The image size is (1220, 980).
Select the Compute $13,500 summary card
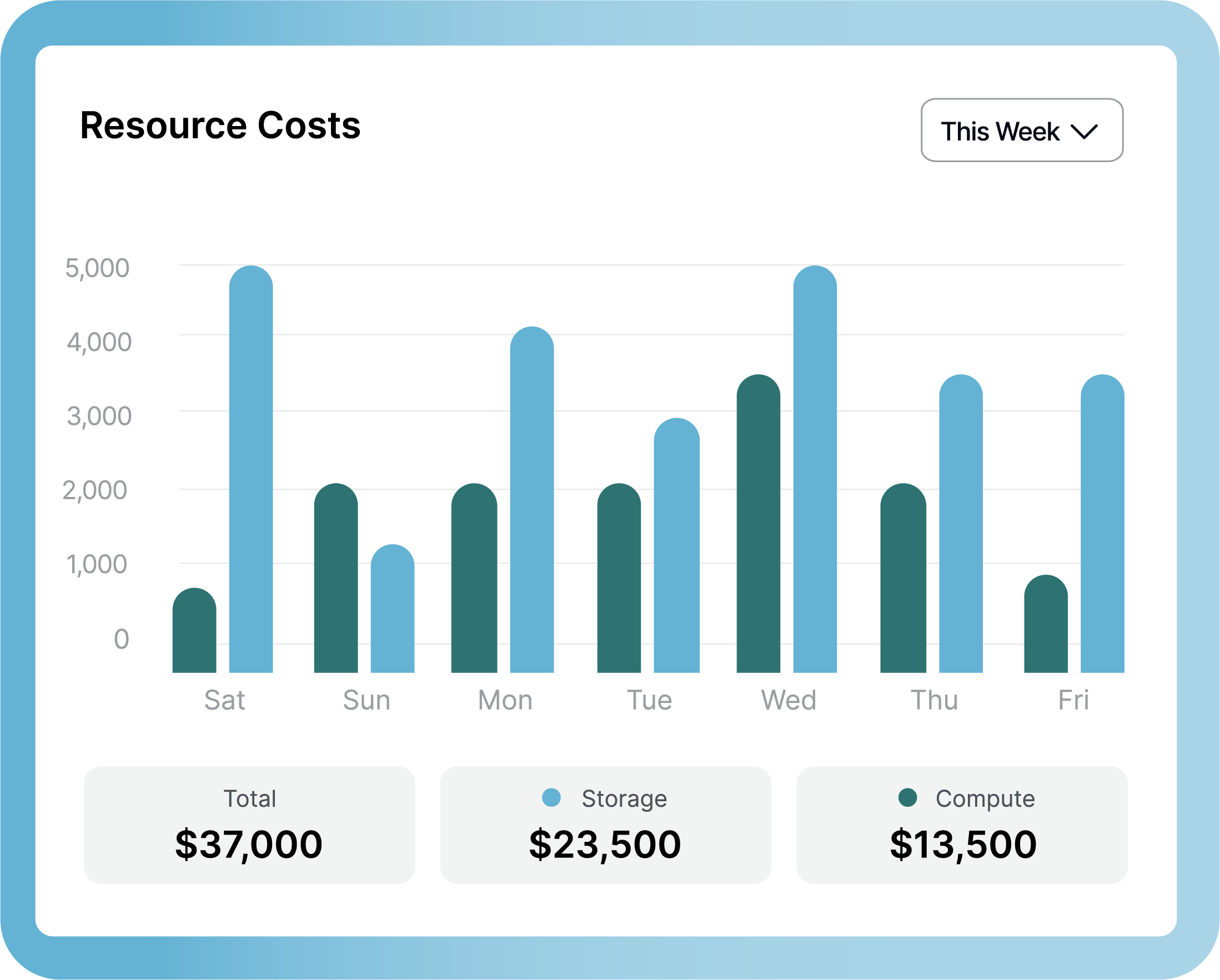pyautogui.click(x=961, y=825)
